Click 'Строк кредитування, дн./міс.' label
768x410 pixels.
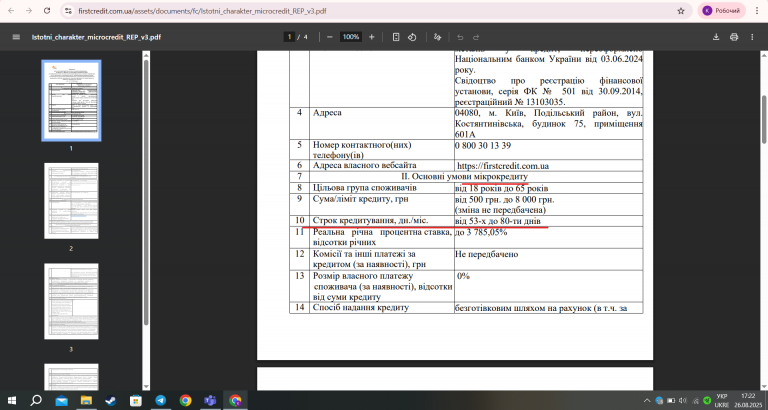coord(371,221)
